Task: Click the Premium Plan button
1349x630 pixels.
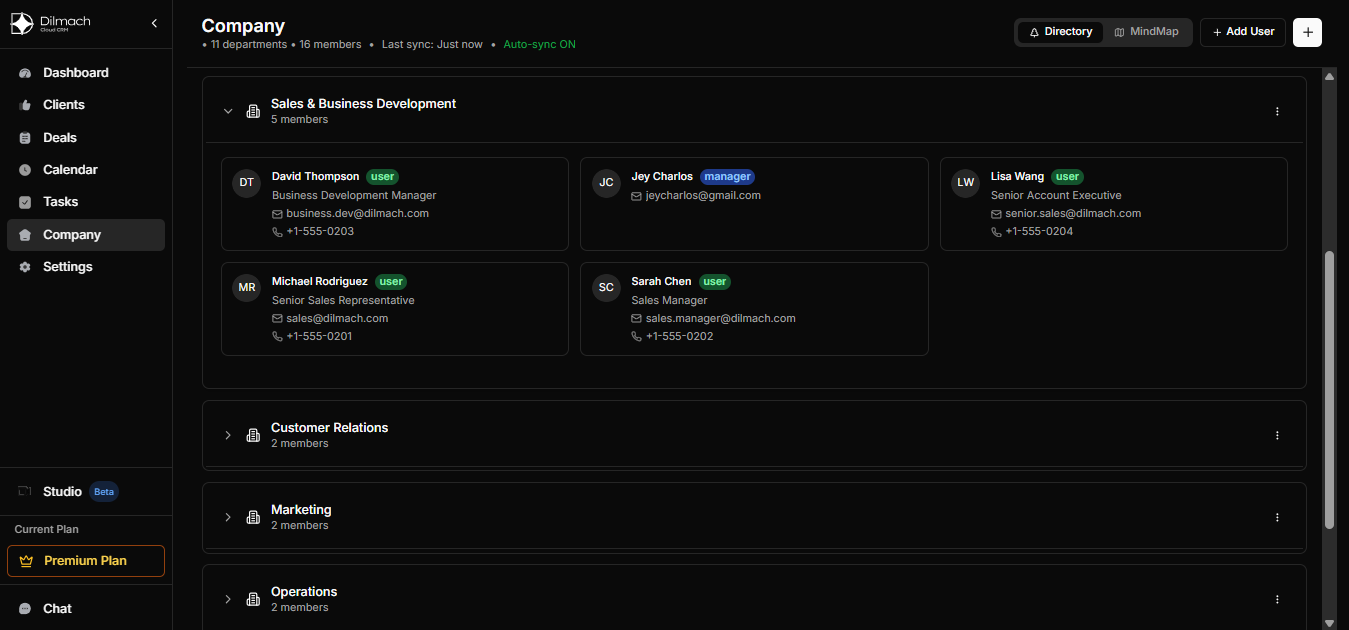Action: pyautogui.click(x=86, y=561)
